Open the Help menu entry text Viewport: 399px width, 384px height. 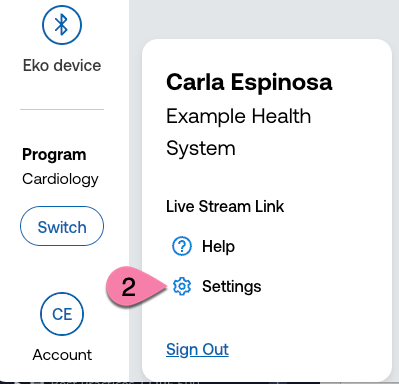pos(218,247)
